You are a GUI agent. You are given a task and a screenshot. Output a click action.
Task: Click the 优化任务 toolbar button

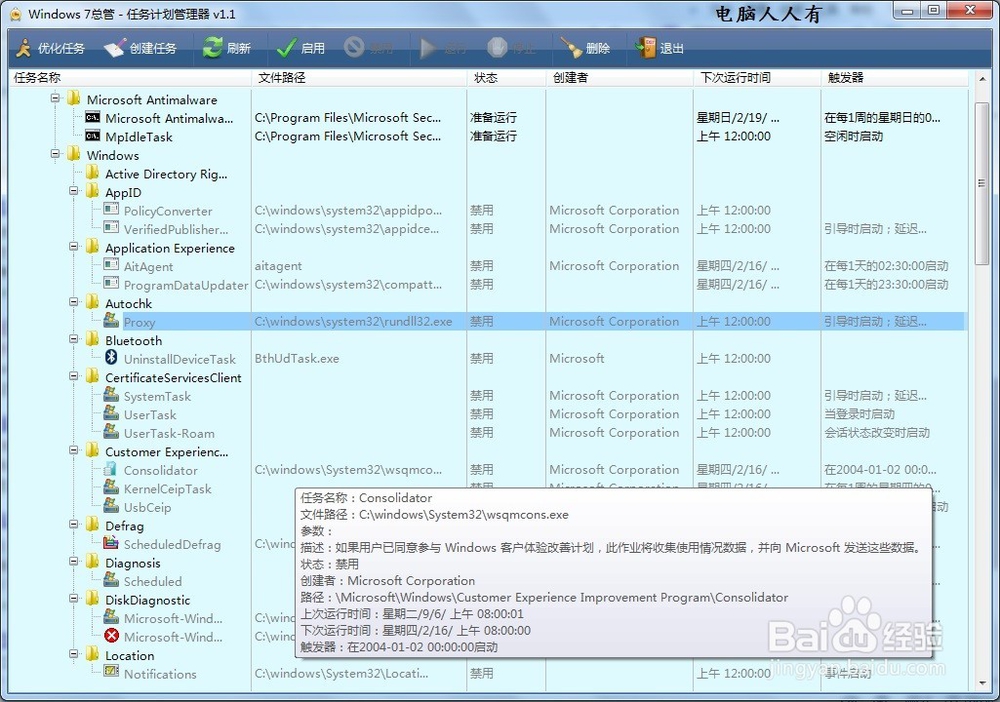50,48
